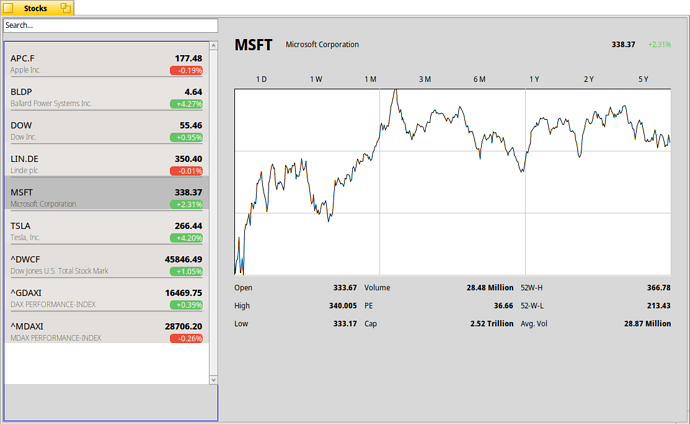Click the Volume value 28.48 Million
The height and width of the screenshot is (424, 690).
490,288
